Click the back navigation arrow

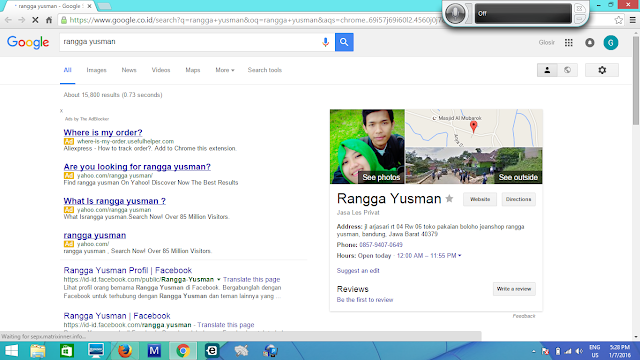[8, 20]
